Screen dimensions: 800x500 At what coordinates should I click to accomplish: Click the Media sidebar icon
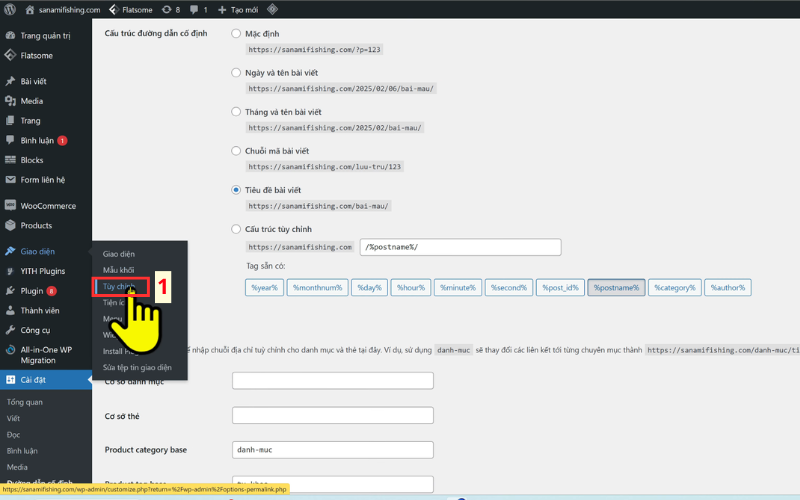point(10,101)
